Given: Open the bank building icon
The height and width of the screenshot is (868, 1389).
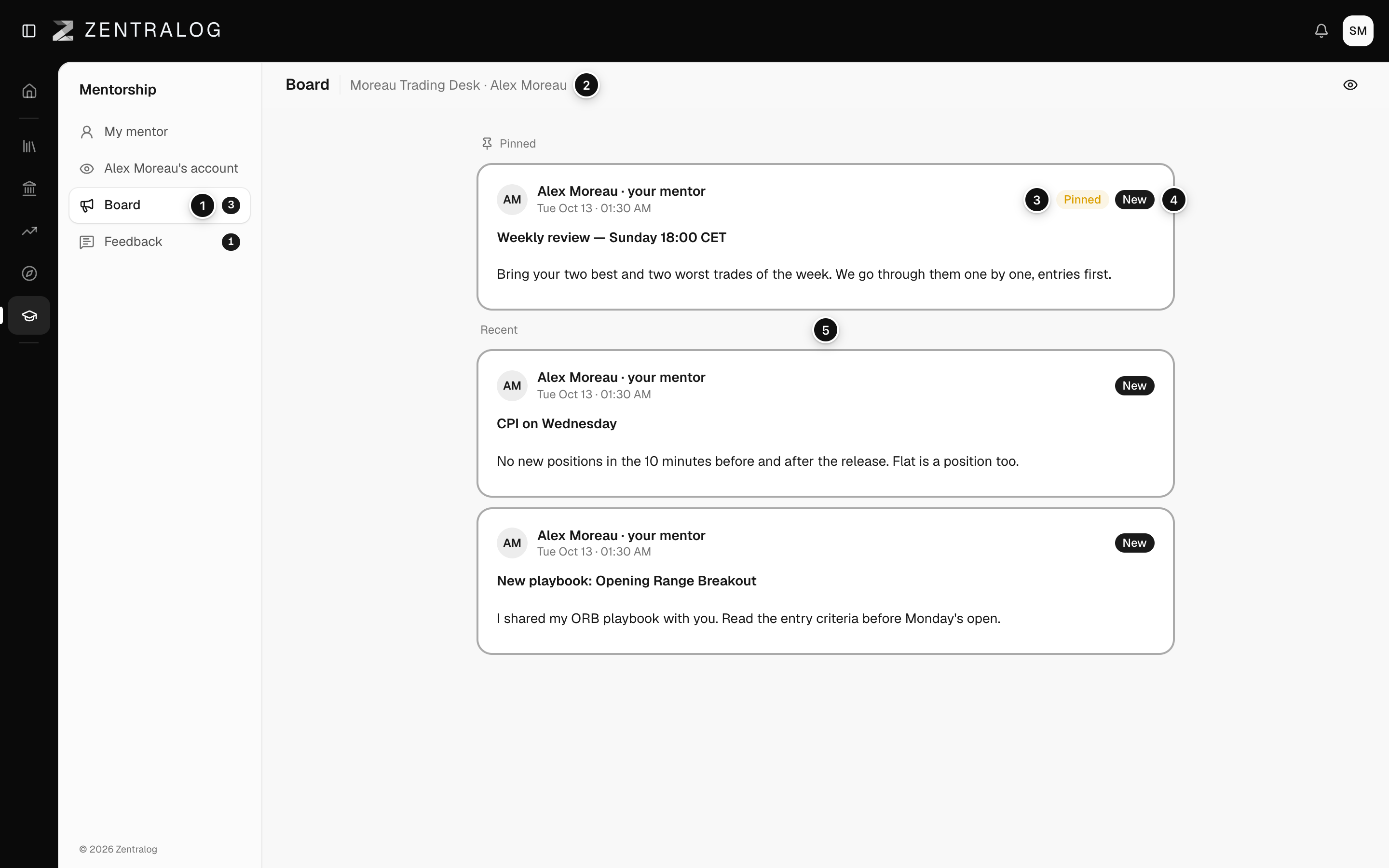Looking at the screenshot, I should coord(29,188).
